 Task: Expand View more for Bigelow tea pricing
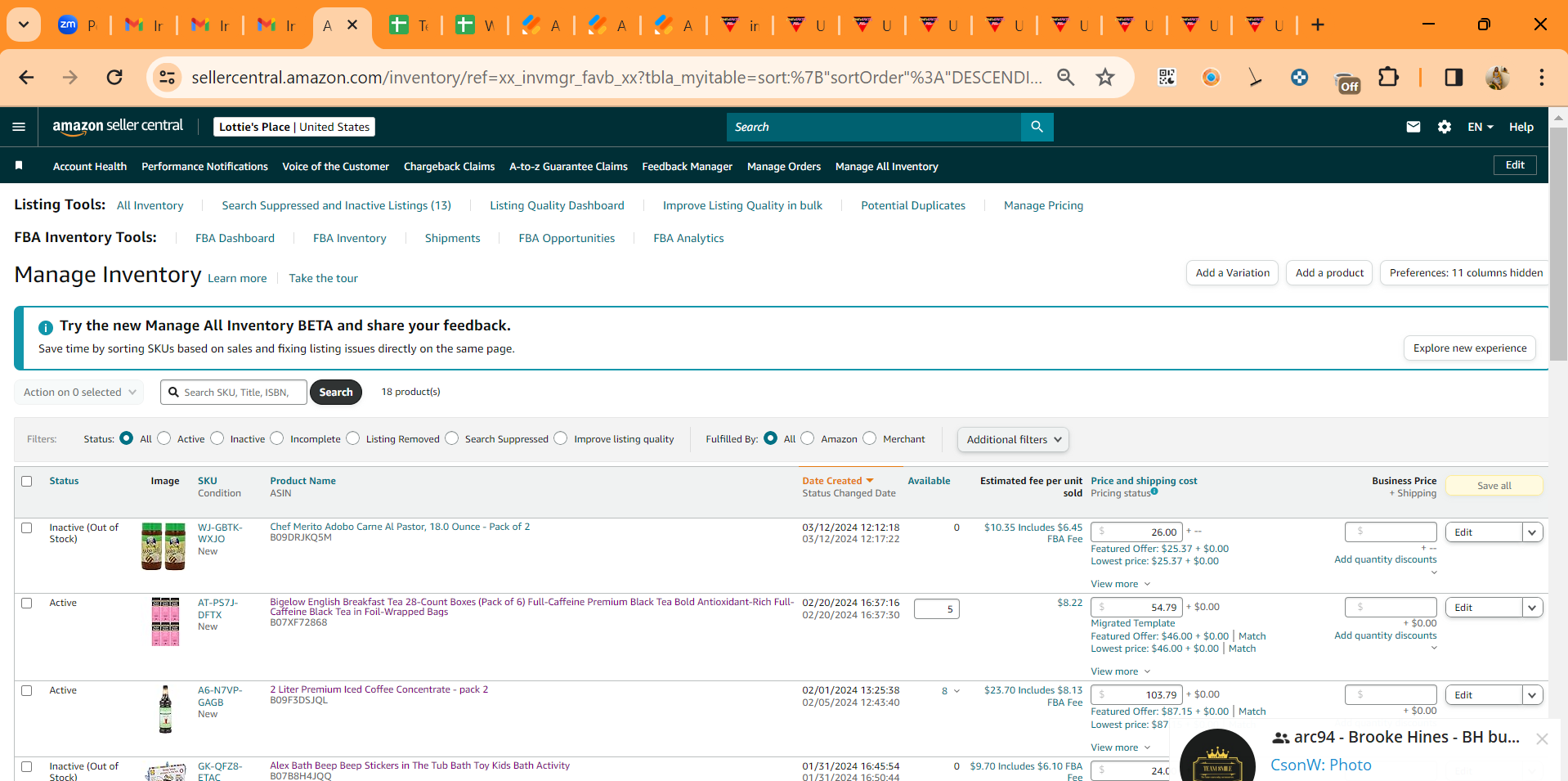tap(1120, 671)
